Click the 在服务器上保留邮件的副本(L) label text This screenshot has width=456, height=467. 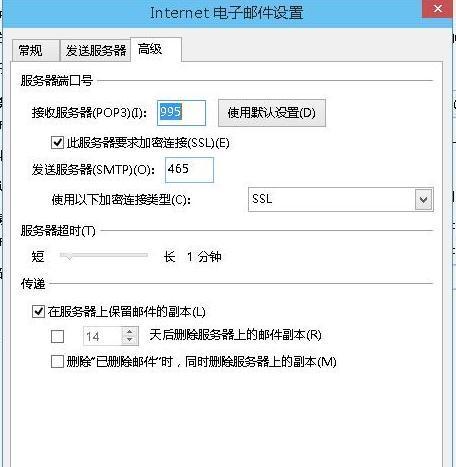coord(126,312)
